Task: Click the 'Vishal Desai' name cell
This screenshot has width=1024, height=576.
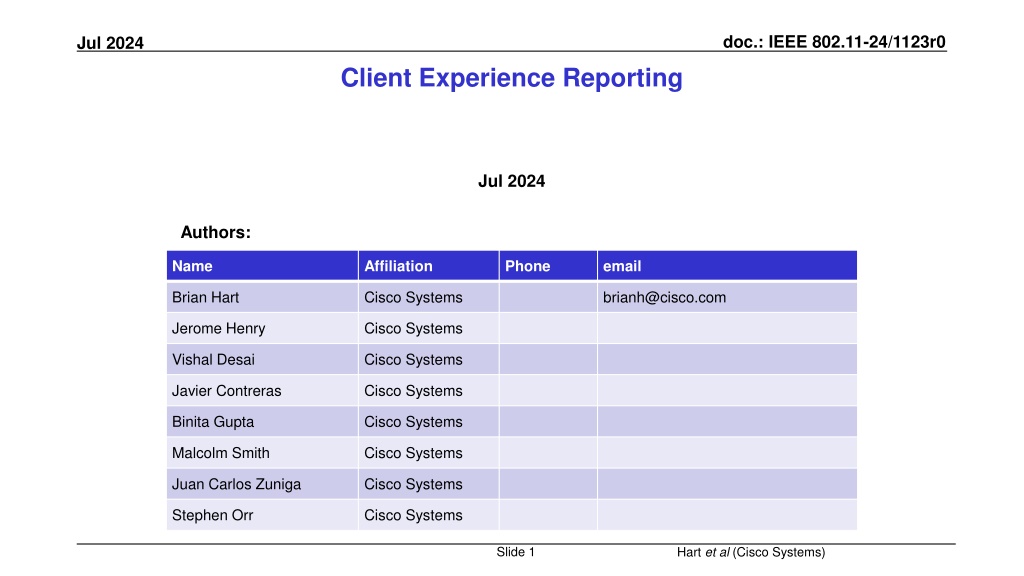Action: pos(213,359)
